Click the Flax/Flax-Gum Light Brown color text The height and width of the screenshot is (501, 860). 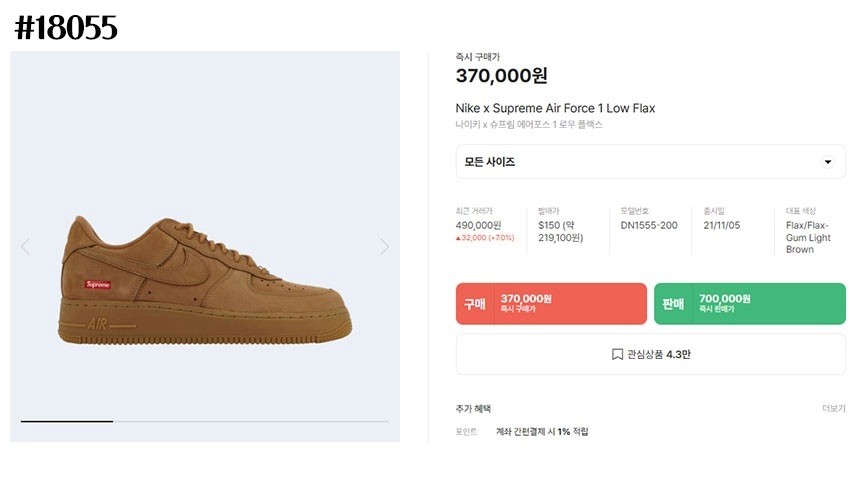pos(808,237)
